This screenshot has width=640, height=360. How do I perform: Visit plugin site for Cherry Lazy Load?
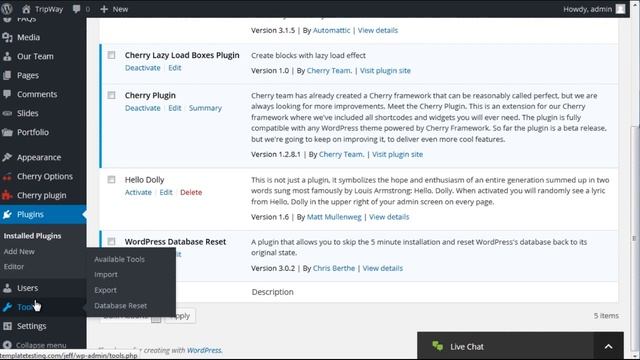385,71
